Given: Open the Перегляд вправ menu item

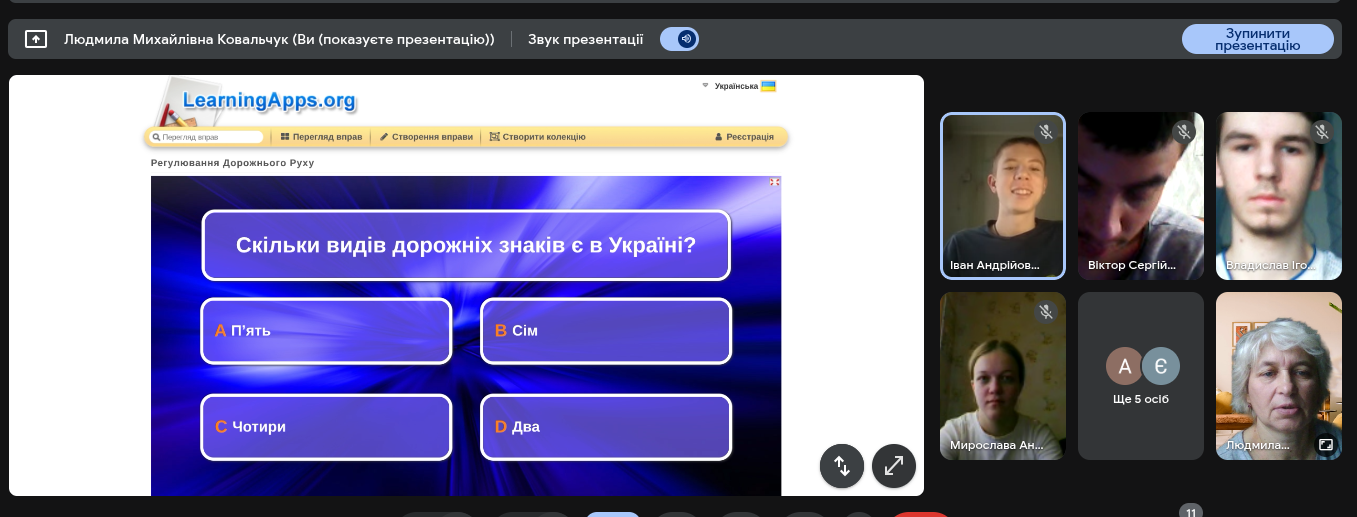Looking at the screenshot, I should [x=321, y=137].
